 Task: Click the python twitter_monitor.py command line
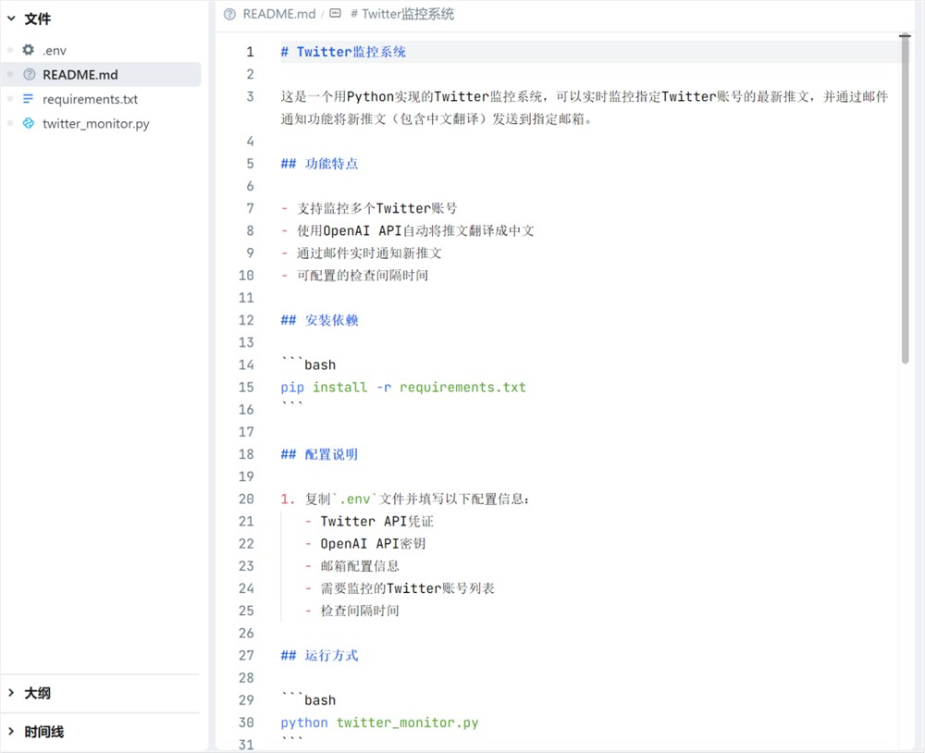click(379, 722)
